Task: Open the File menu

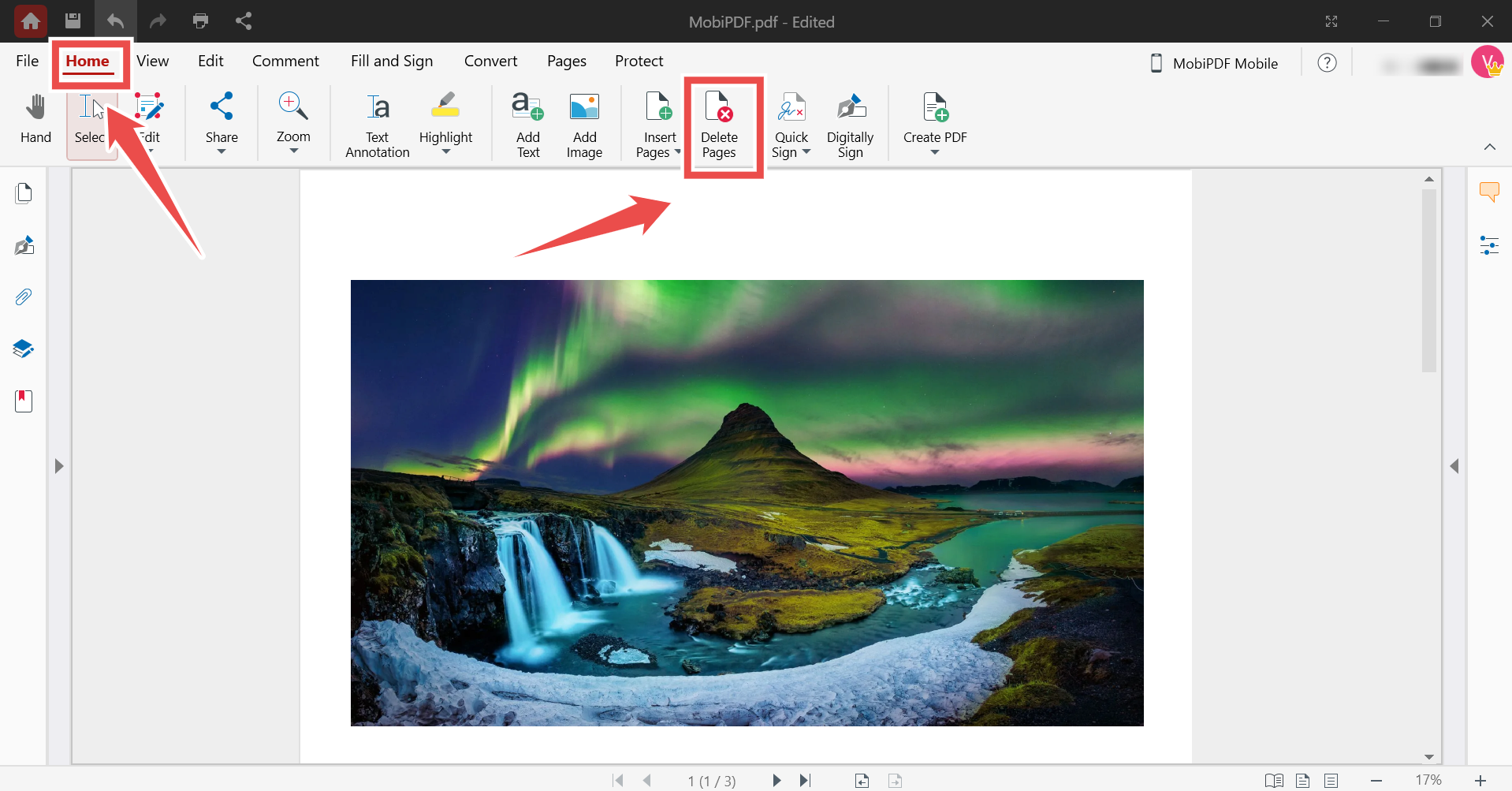Action: [x=28, y=62]
